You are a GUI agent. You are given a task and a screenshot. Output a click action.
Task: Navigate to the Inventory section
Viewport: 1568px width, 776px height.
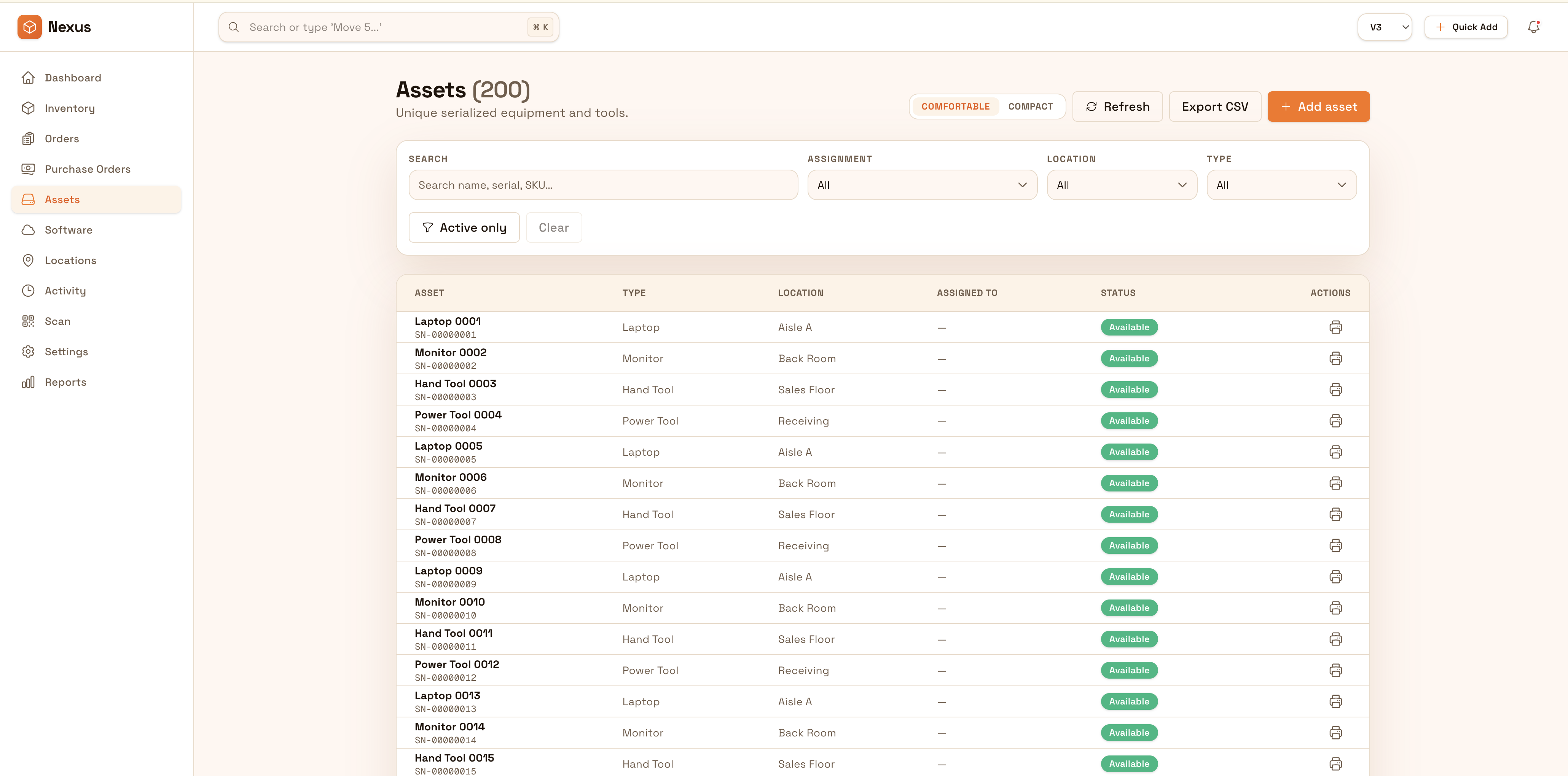(69, 108)
